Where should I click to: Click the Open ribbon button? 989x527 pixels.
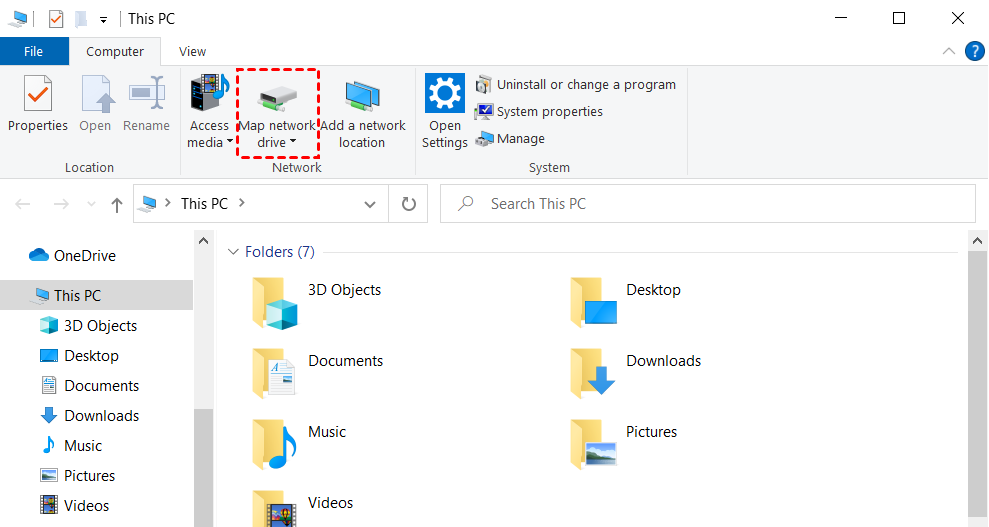[x=95, y=103]
